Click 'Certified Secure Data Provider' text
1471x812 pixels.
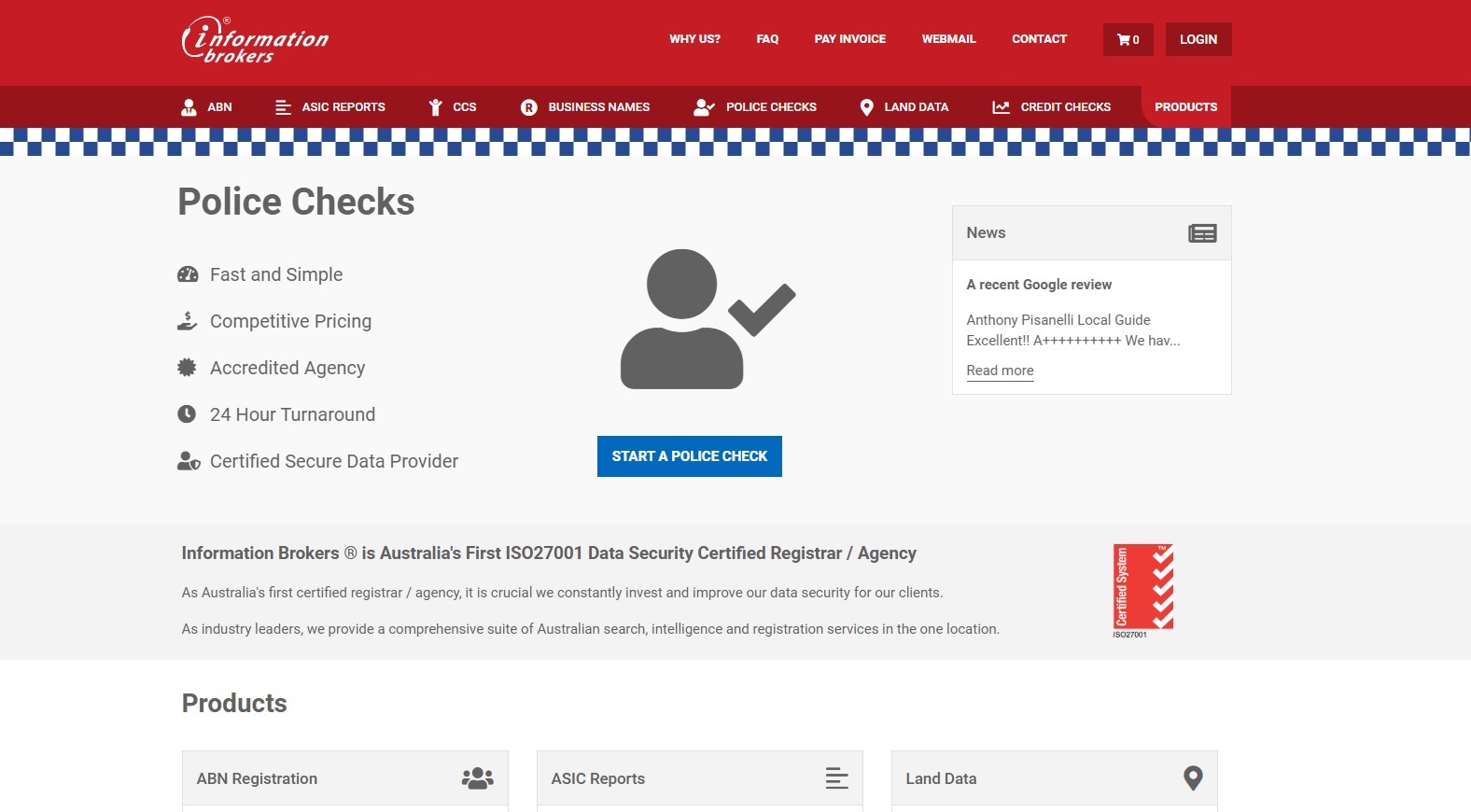pos(334,461)
